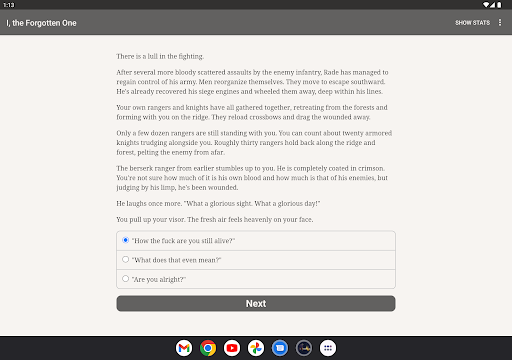512x360 pixels.
Task: Click the paragraph starting "Only a few dozen rangers"
Action: point(254,143)
